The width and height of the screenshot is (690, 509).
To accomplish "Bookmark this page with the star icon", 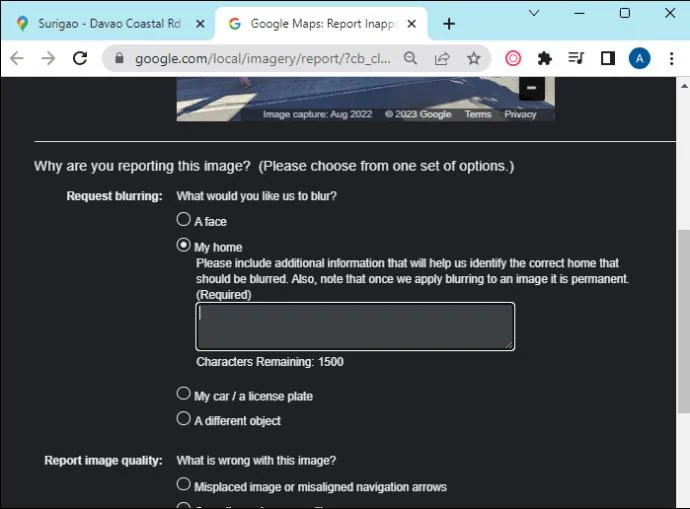I will tap(473, 58).
